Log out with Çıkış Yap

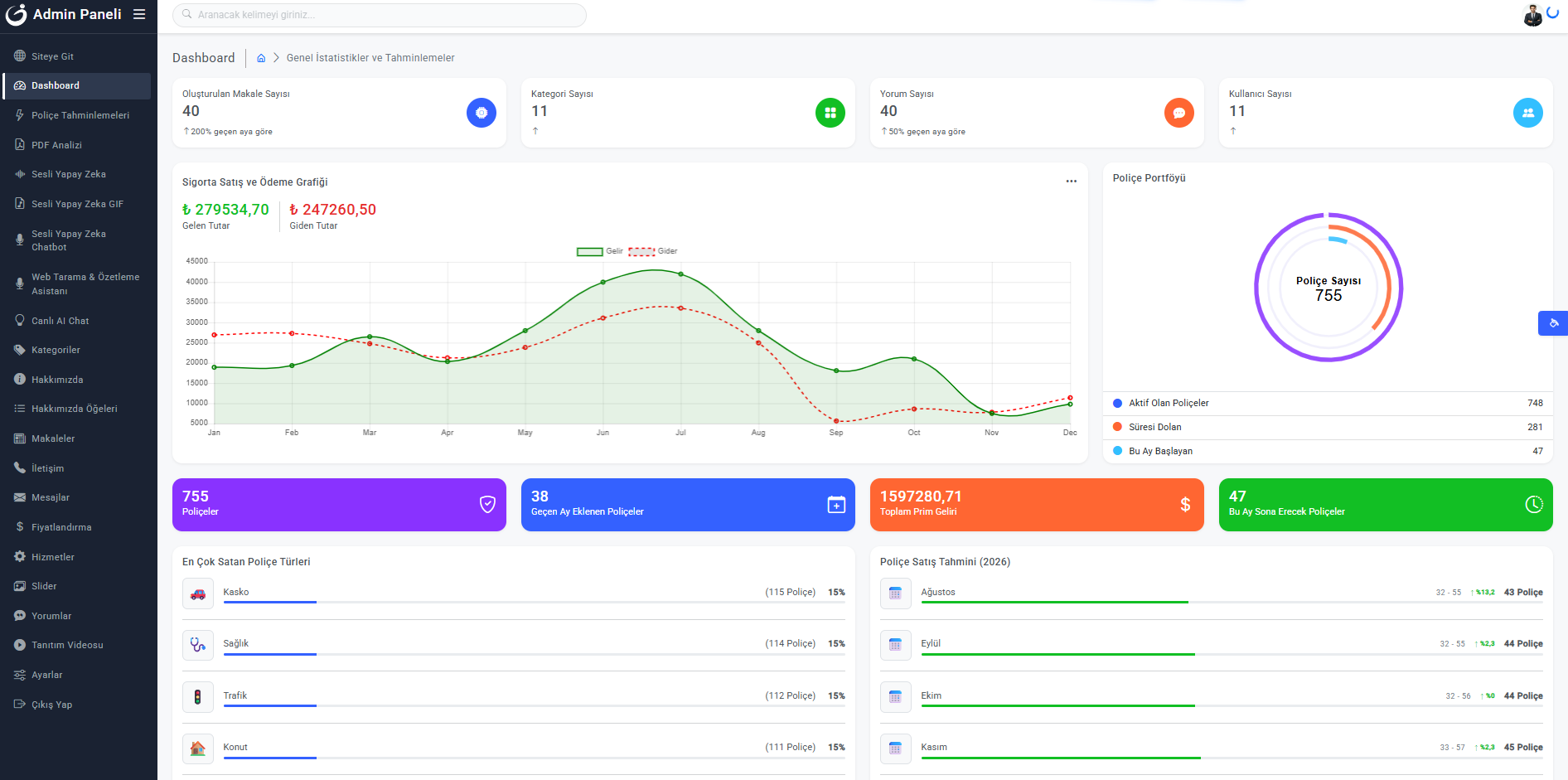[77, 705]
